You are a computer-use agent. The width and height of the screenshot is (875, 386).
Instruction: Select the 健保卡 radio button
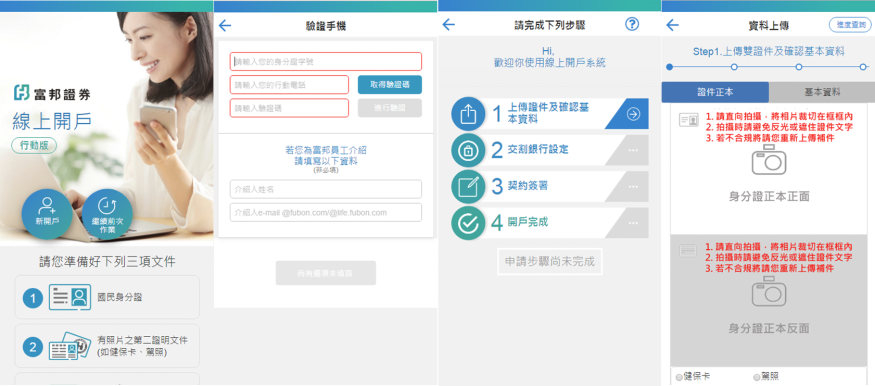(679, 377)
